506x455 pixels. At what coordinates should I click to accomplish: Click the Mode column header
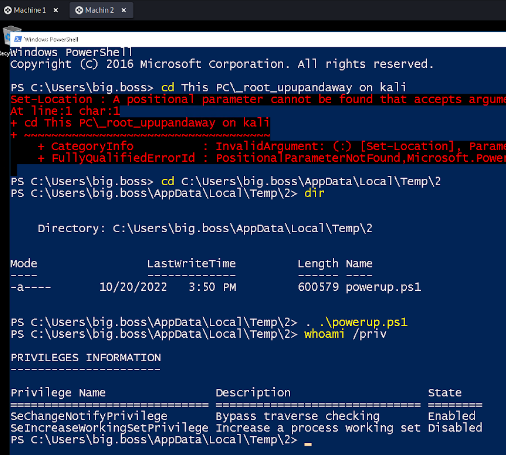24,263
